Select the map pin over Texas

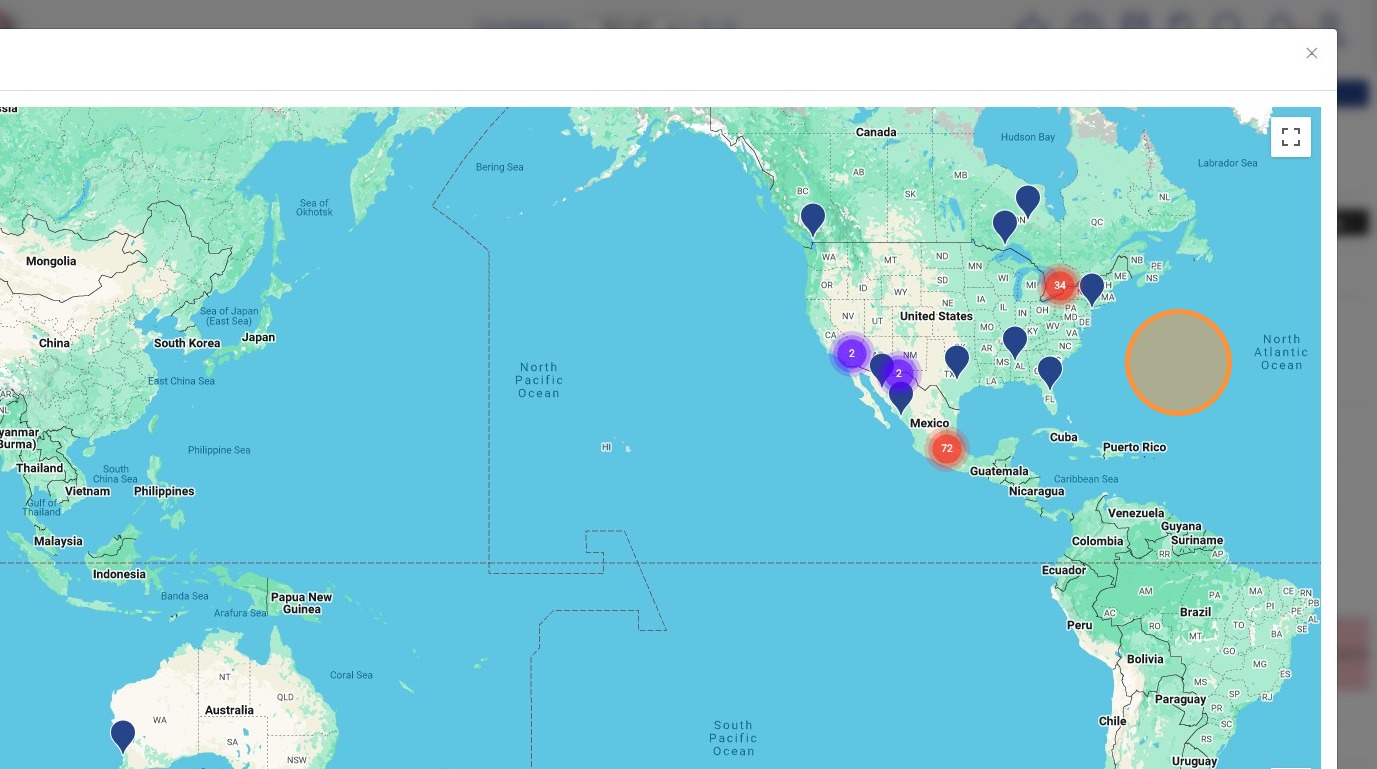[x=957, y=361]
